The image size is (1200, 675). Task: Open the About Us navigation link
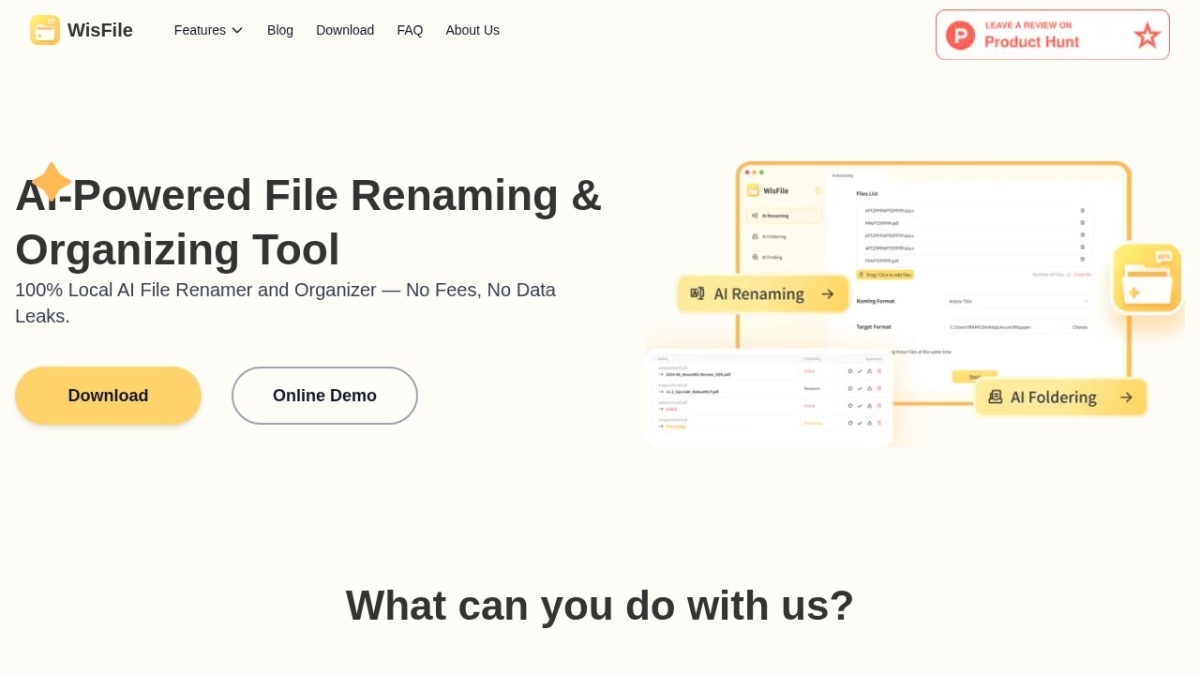click(472, 30)
